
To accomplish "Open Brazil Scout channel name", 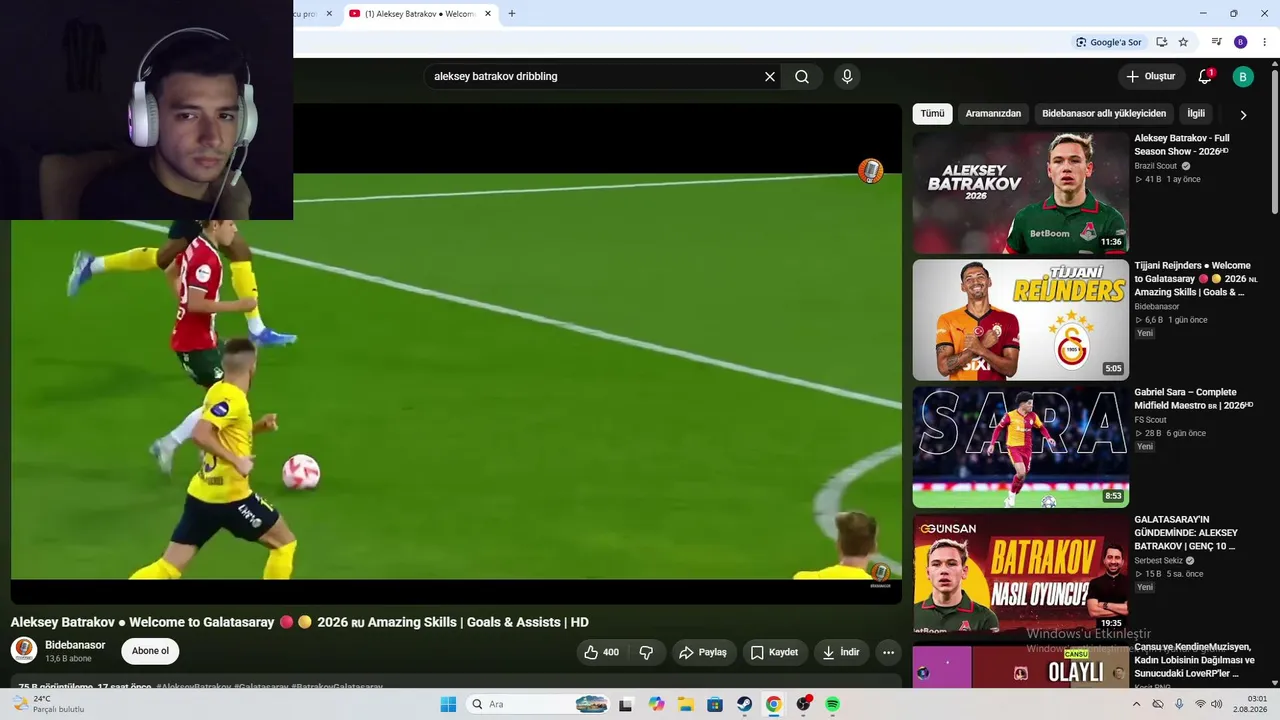I will (1156, 166).
